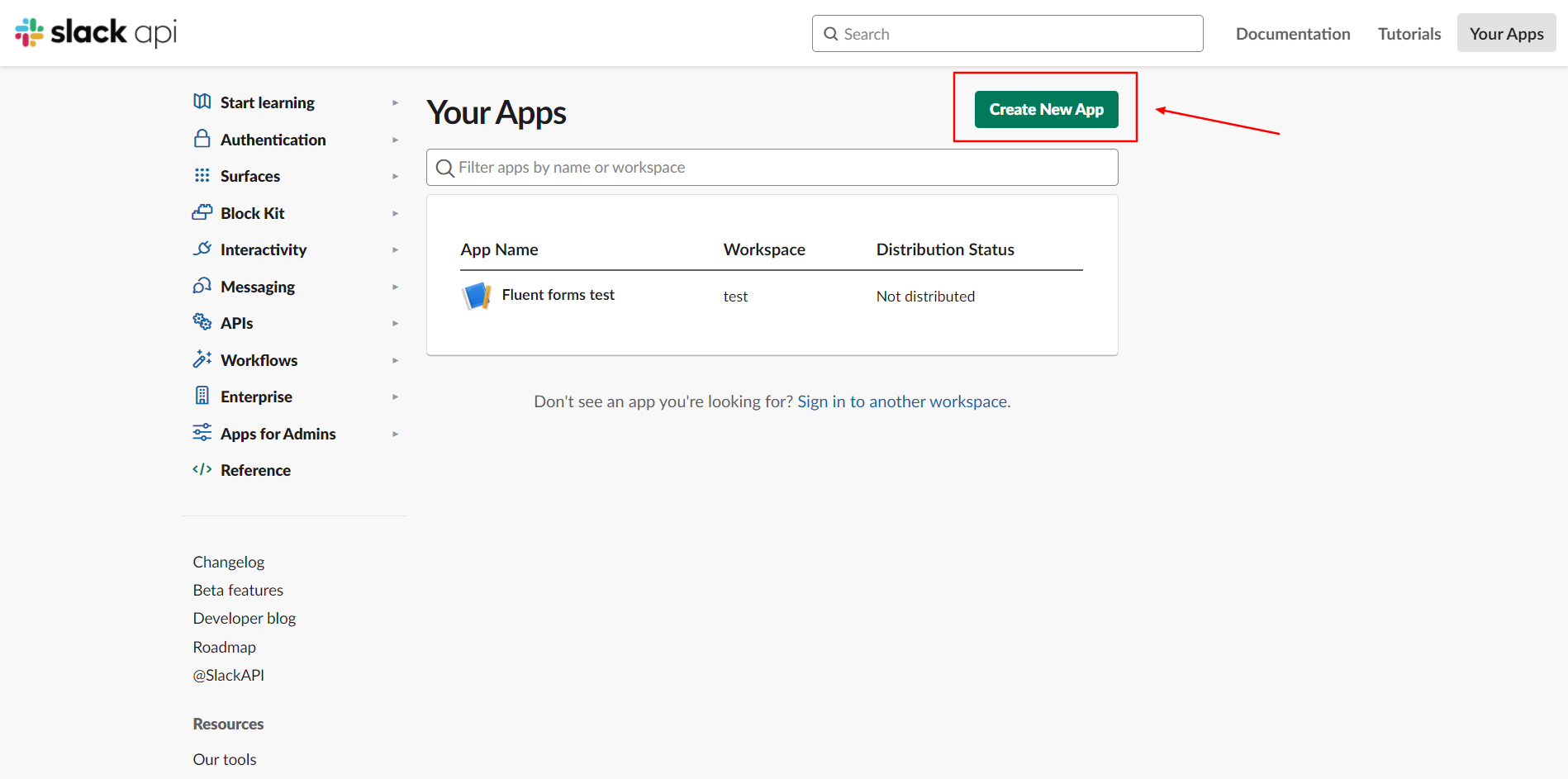Click the filter apps search field
The height and width of the screenshot is (779, 1568).
771,167
